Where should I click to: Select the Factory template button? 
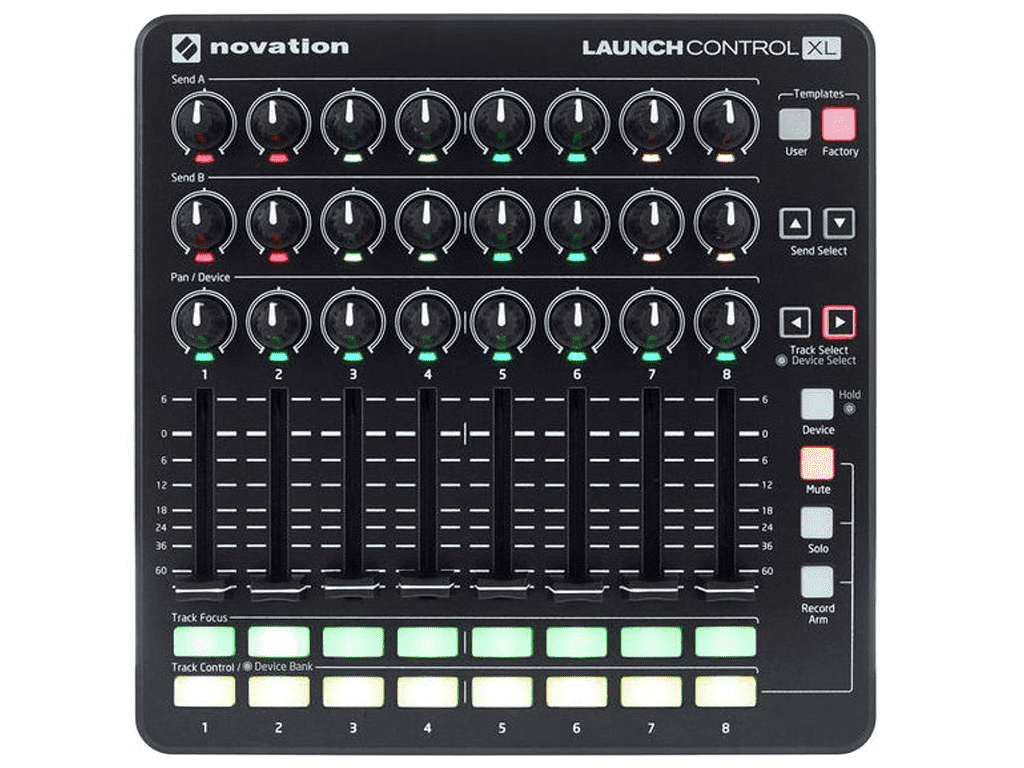[x=838, y=122]
